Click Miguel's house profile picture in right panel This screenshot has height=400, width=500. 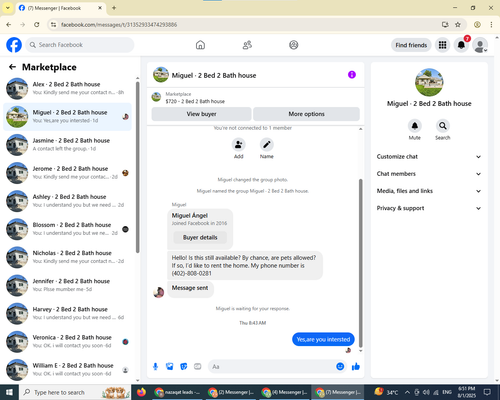429,82
